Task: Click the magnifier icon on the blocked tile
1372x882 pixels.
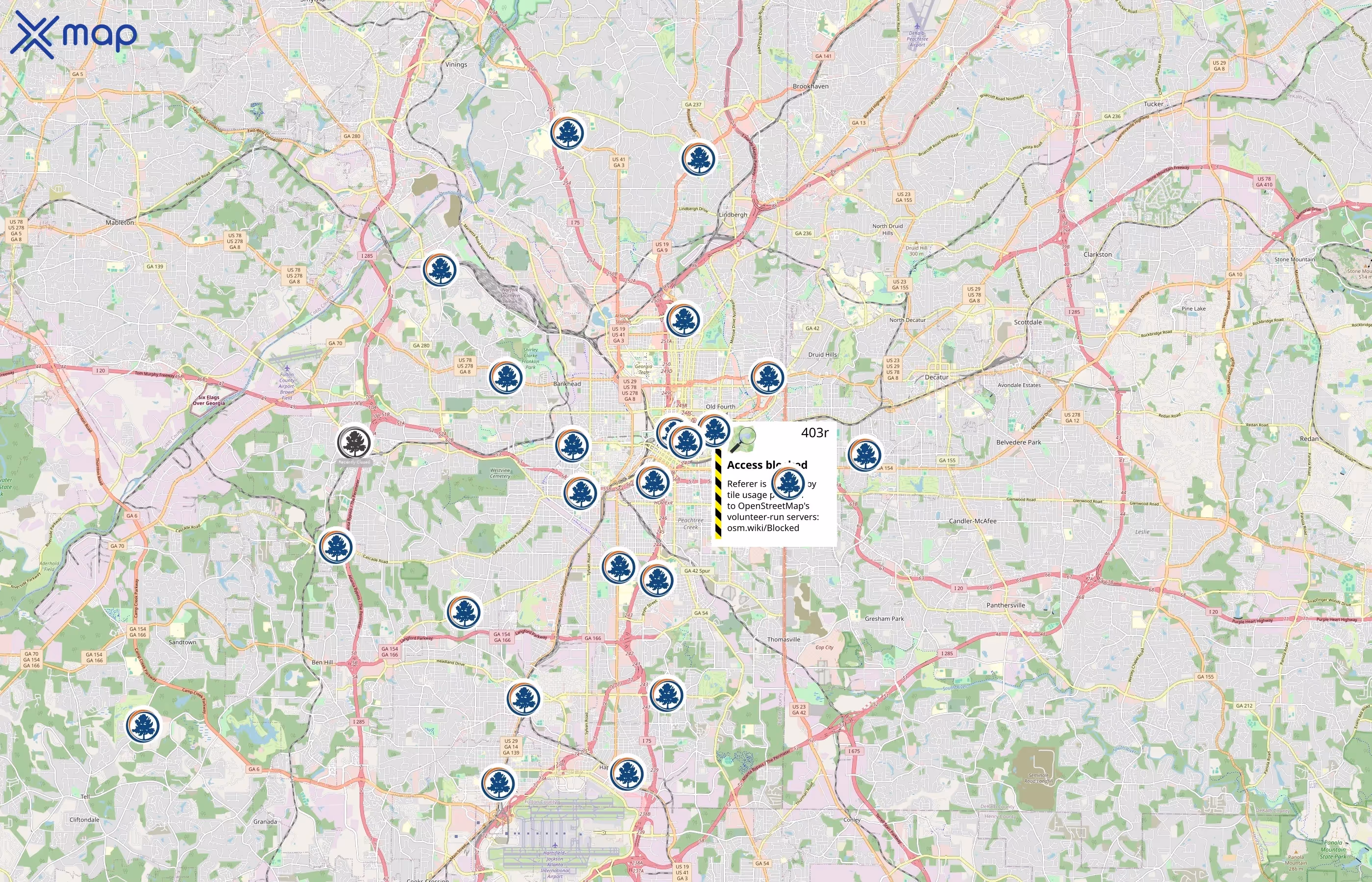Action: coord(743,440)
